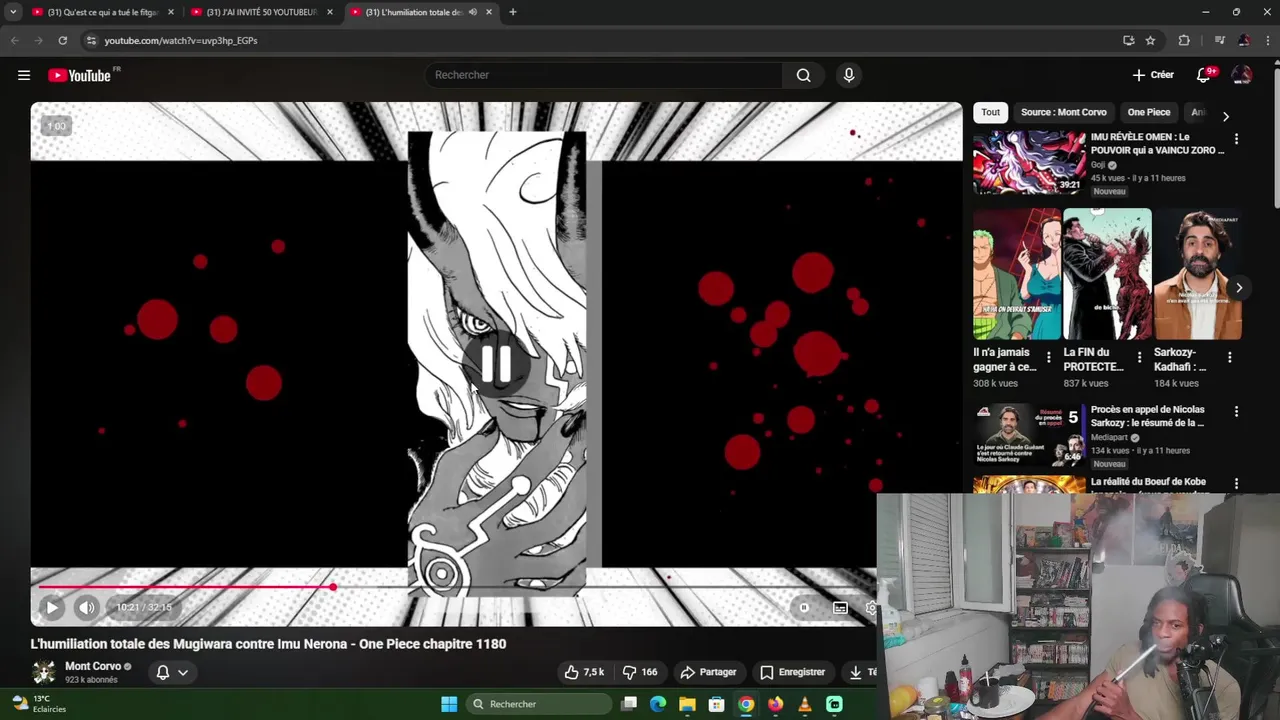Image resolution: width=1280 pixels, height=720 pixels.
Task: Open the Mediapart video thumbnail
Action: [x=1029, y=435]
